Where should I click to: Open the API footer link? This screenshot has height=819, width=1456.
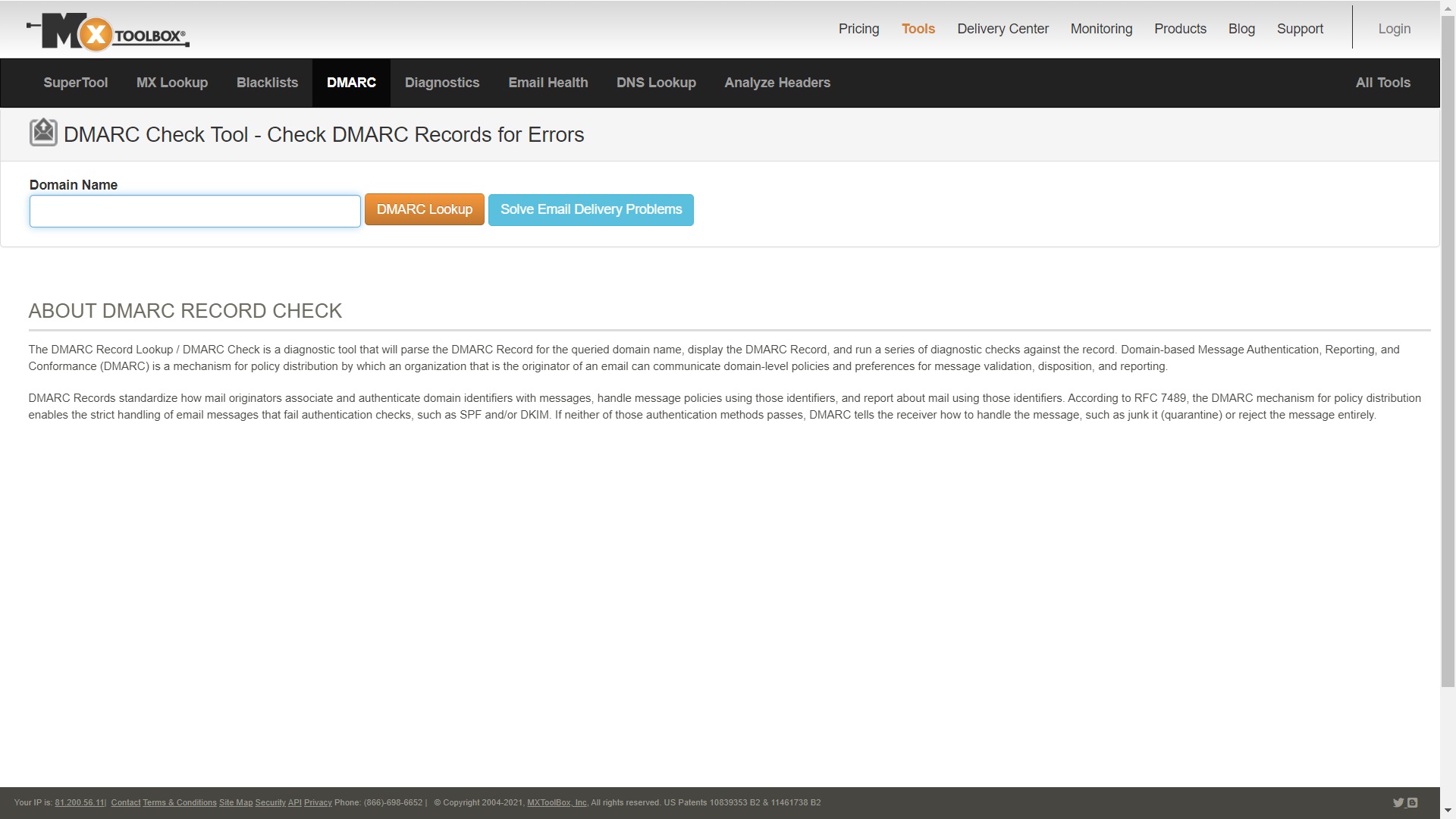[295, 803]
